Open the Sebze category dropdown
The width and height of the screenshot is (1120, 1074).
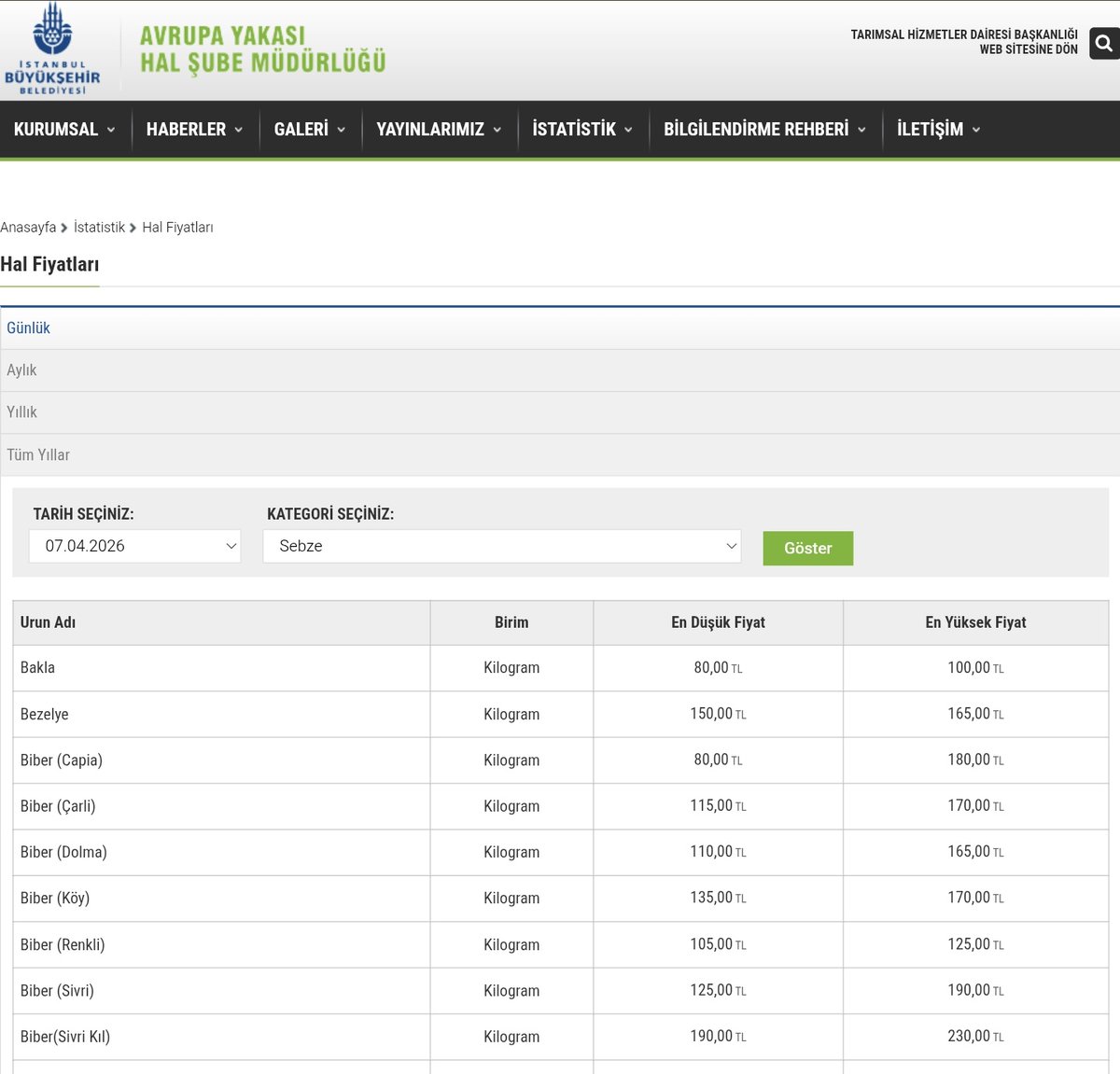tap(502, 546)
